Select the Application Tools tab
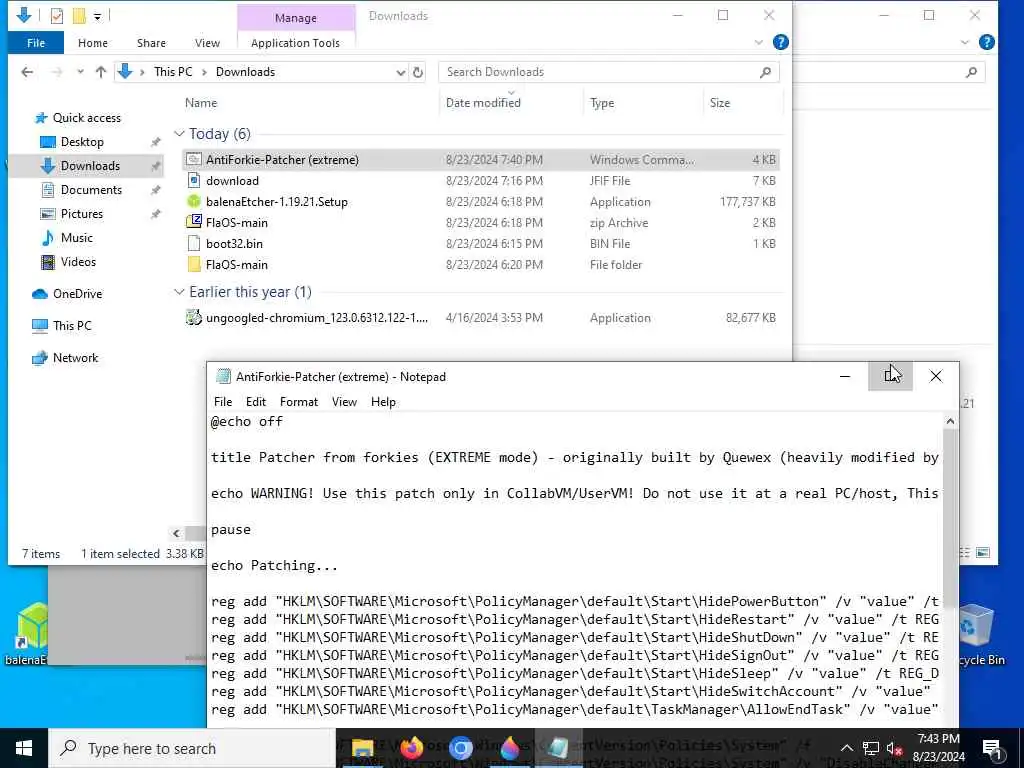Image resolution: width=1024 pixels, height=768 pixels. point(295,43)
